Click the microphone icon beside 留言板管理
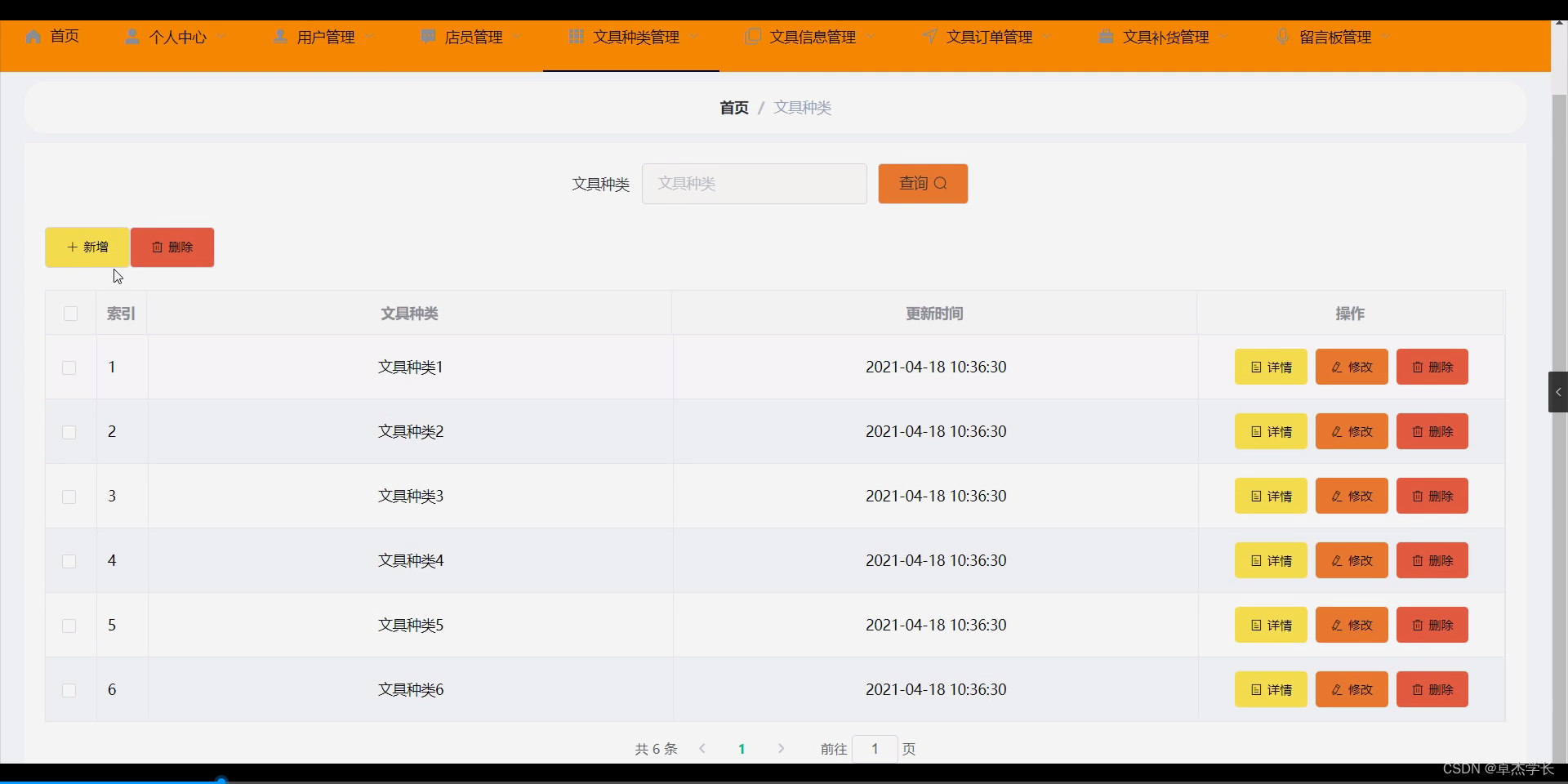 1282,37
